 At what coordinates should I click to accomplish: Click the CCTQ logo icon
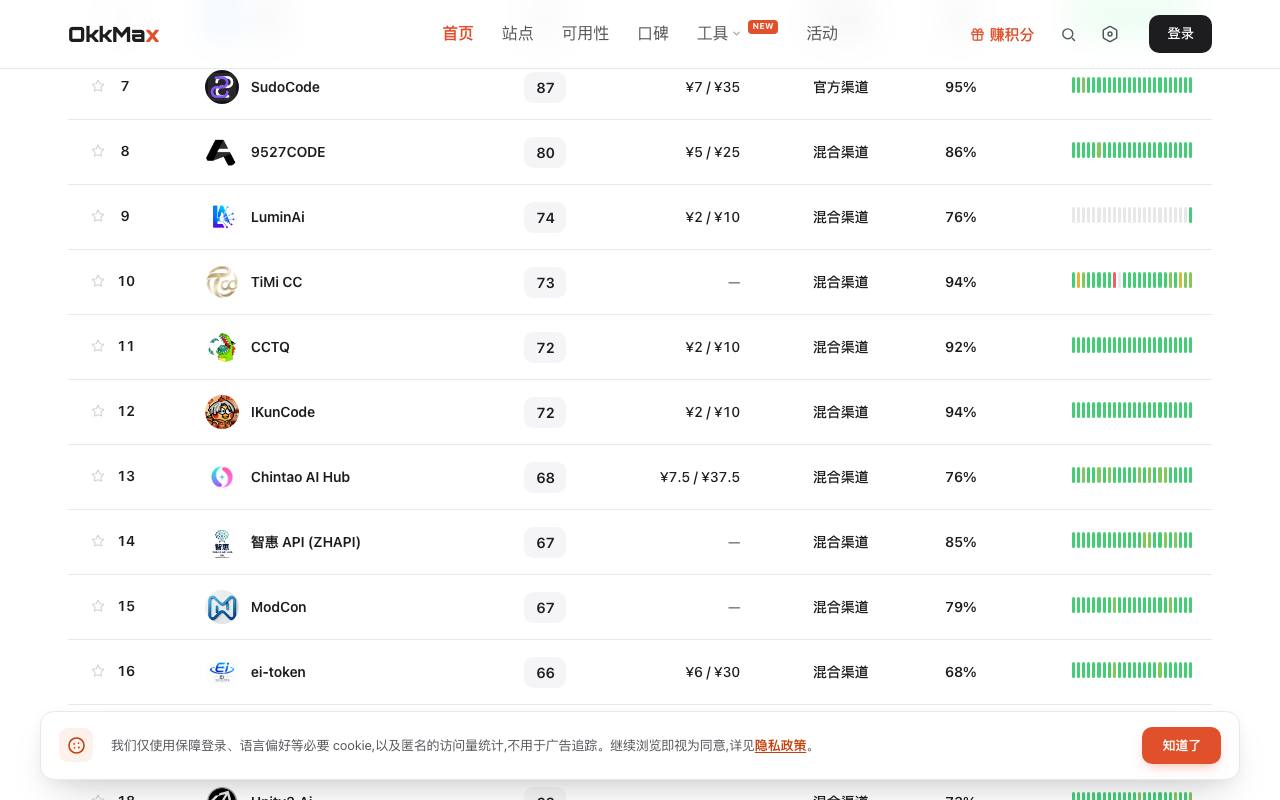[x=222, y=347]
